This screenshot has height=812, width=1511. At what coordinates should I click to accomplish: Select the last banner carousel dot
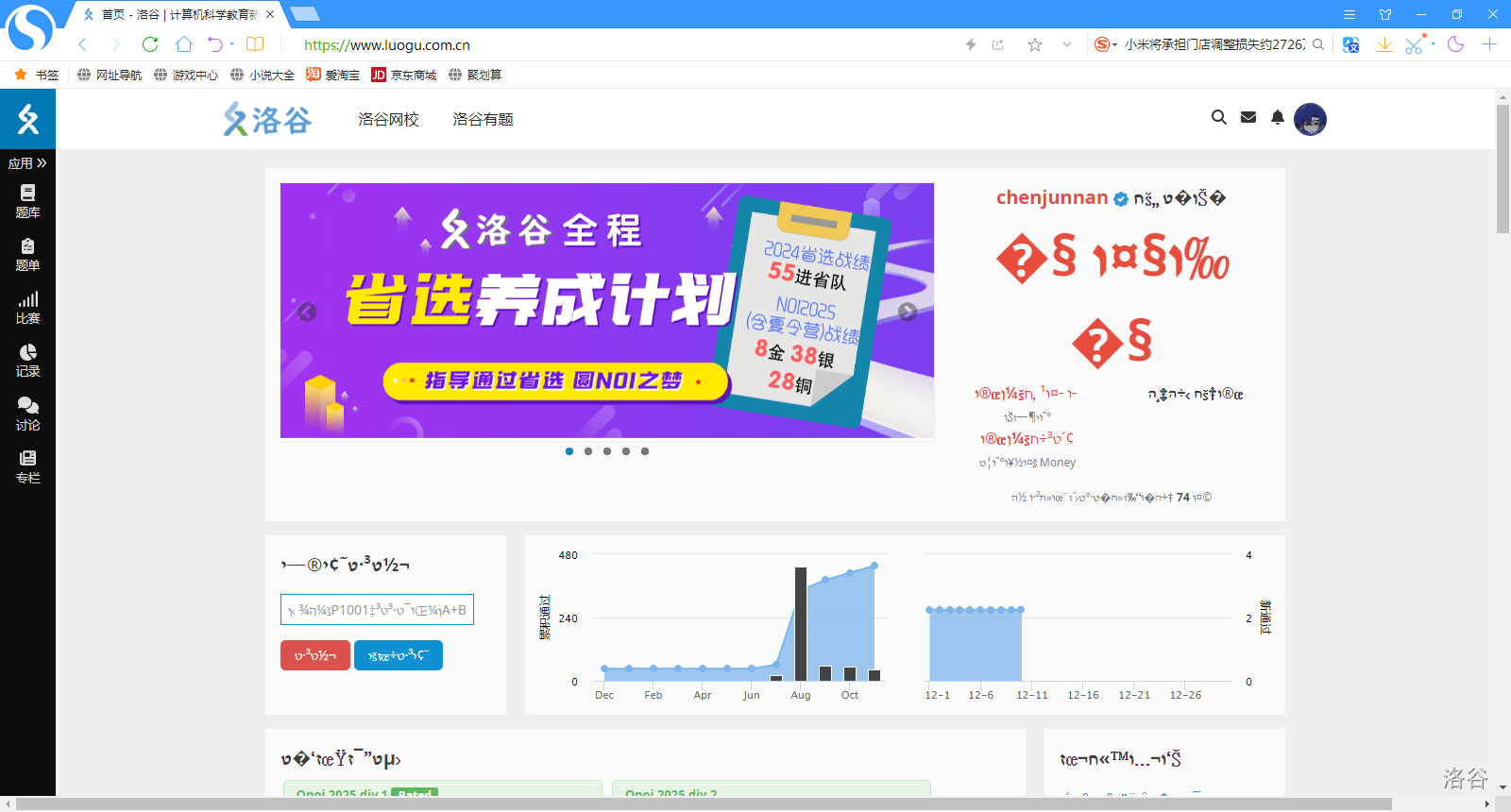(645, 451)
